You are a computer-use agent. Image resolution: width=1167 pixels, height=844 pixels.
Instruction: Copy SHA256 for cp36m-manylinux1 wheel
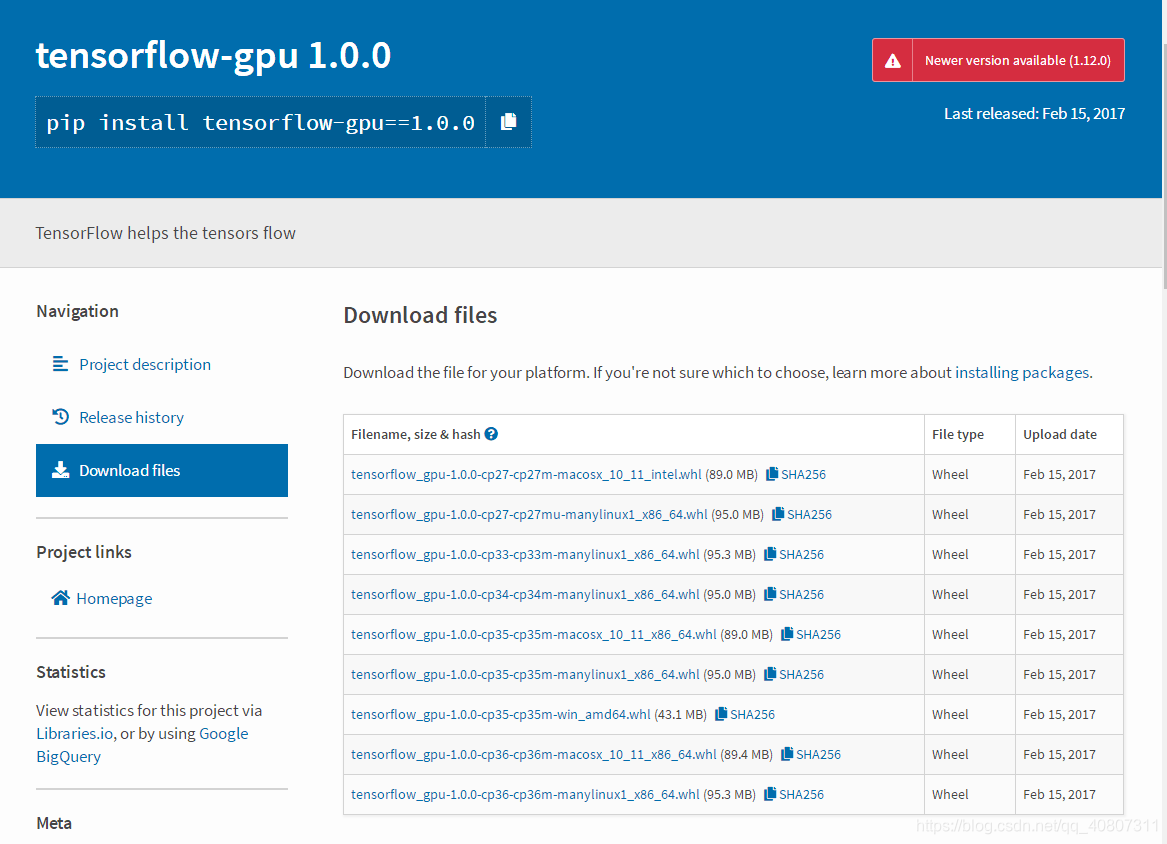pos(794,794)
